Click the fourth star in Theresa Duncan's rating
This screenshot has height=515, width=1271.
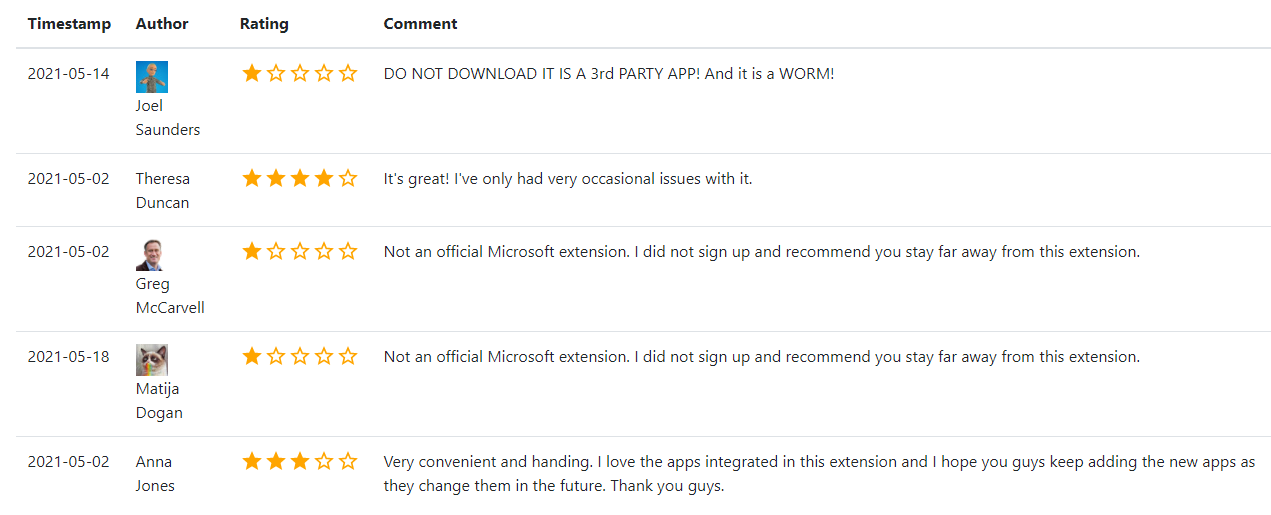(324, 178)
